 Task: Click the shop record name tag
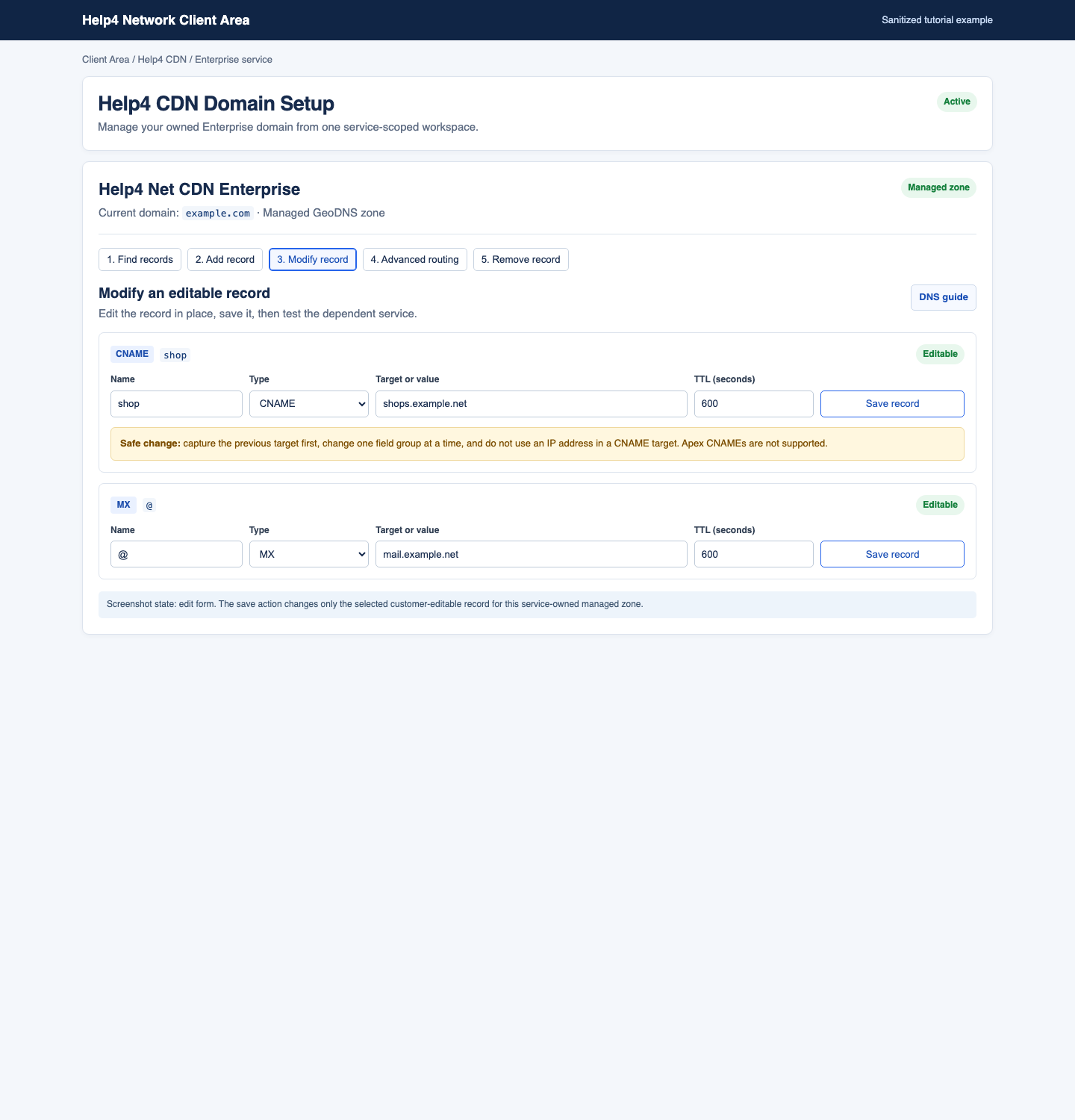point(175,355)
